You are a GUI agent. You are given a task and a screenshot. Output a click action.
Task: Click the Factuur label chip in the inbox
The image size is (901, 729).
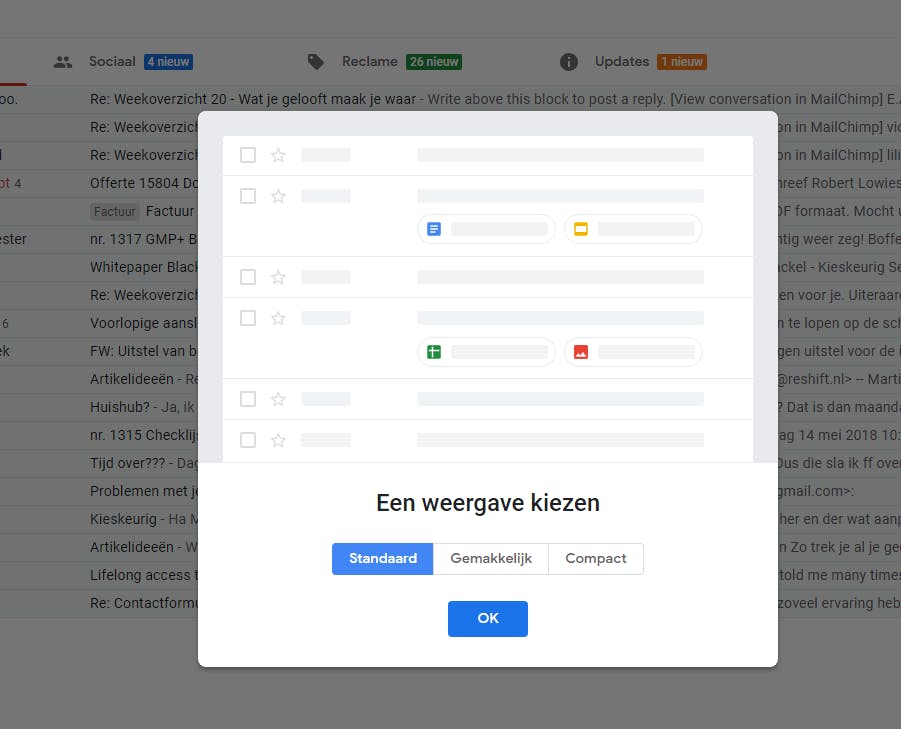tap(114, 211)
